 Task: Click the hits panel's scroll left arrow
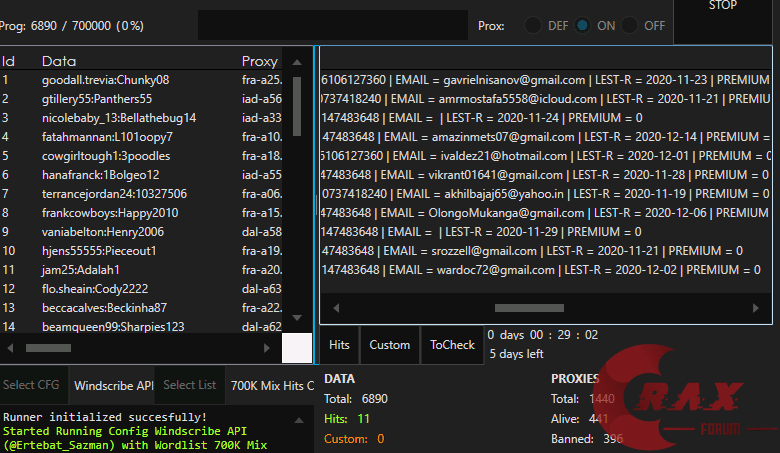[336, 308]
